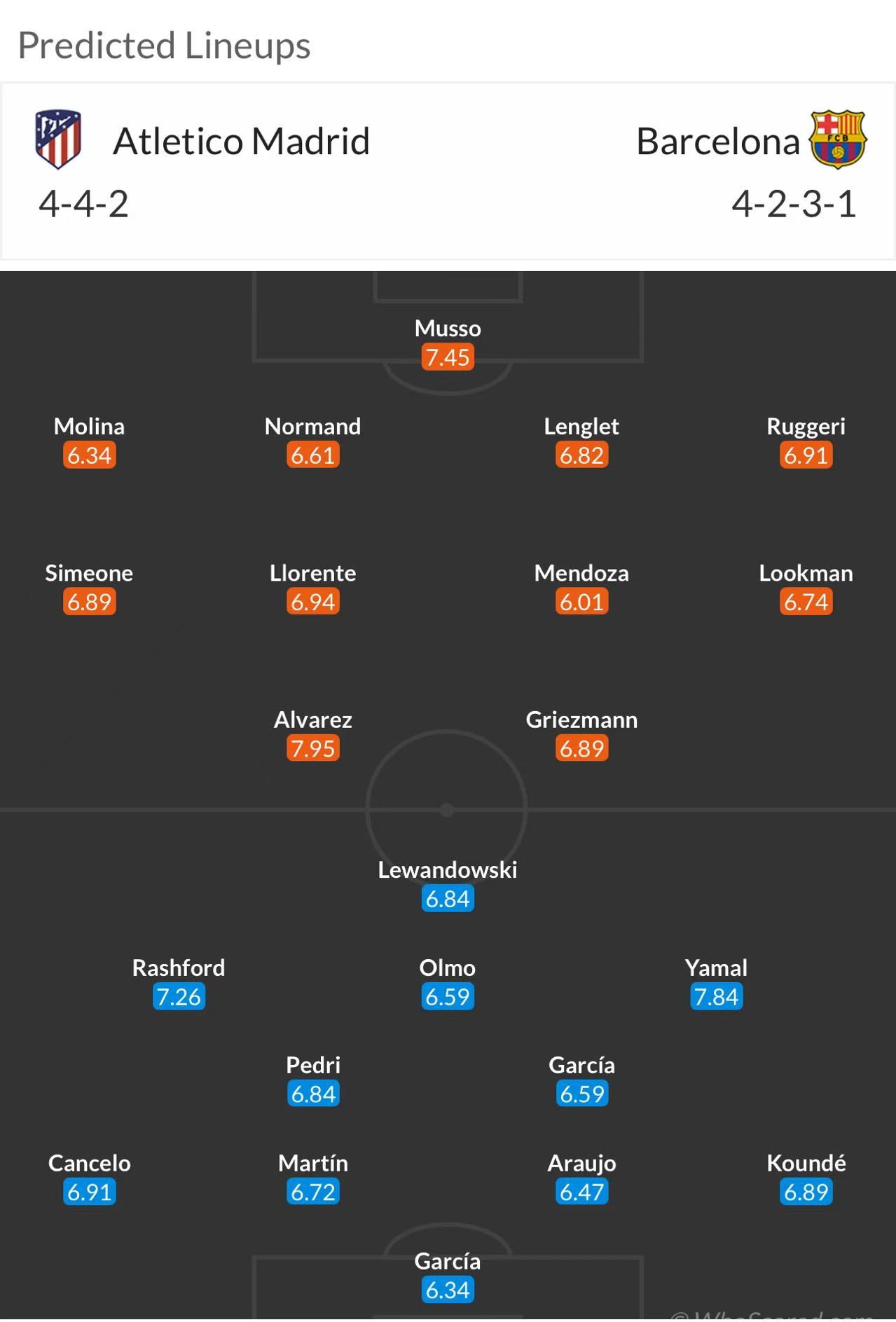Select Molina's player name

[90, 426]
